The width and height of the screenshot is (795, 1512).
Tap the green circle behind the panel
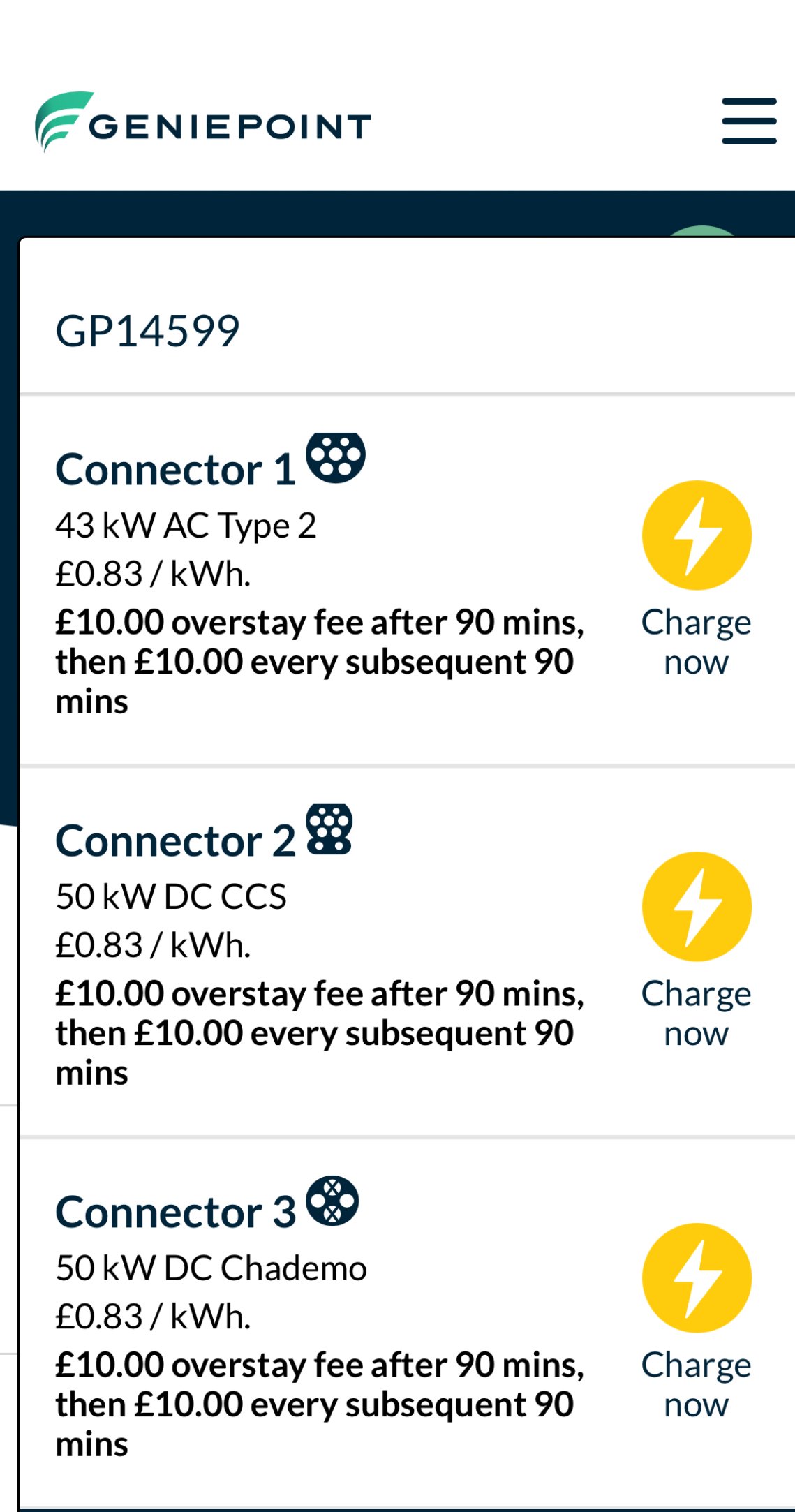pos(701,231)
